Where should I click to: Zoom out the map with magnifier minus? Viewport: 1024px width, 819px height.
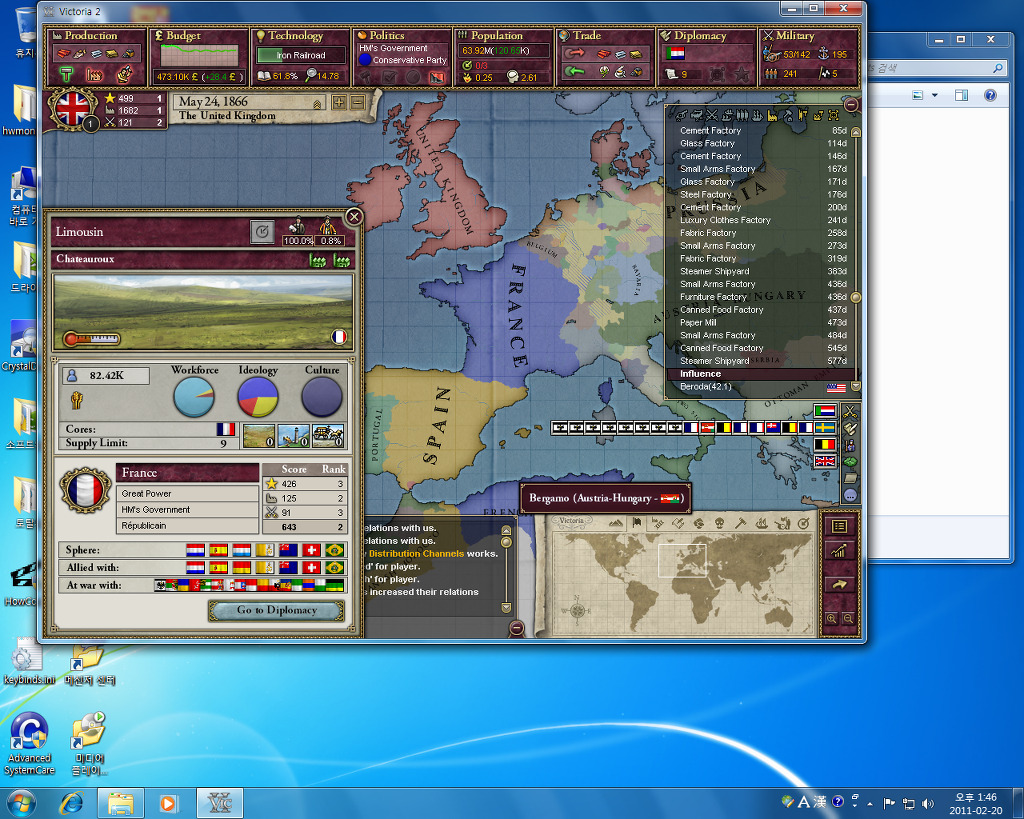coord(848,618)
